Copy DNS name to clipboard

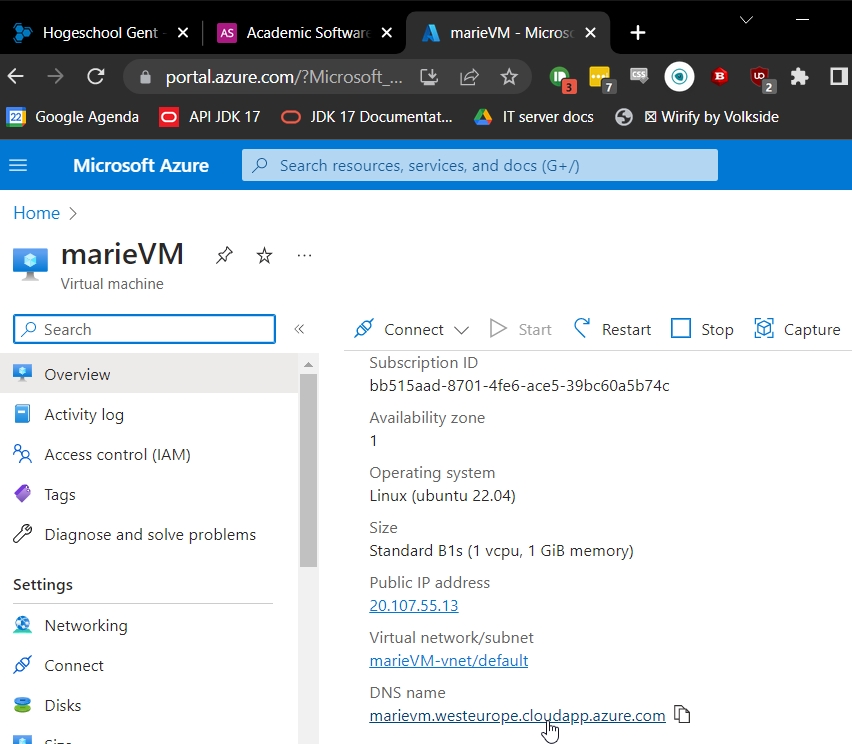682,714
